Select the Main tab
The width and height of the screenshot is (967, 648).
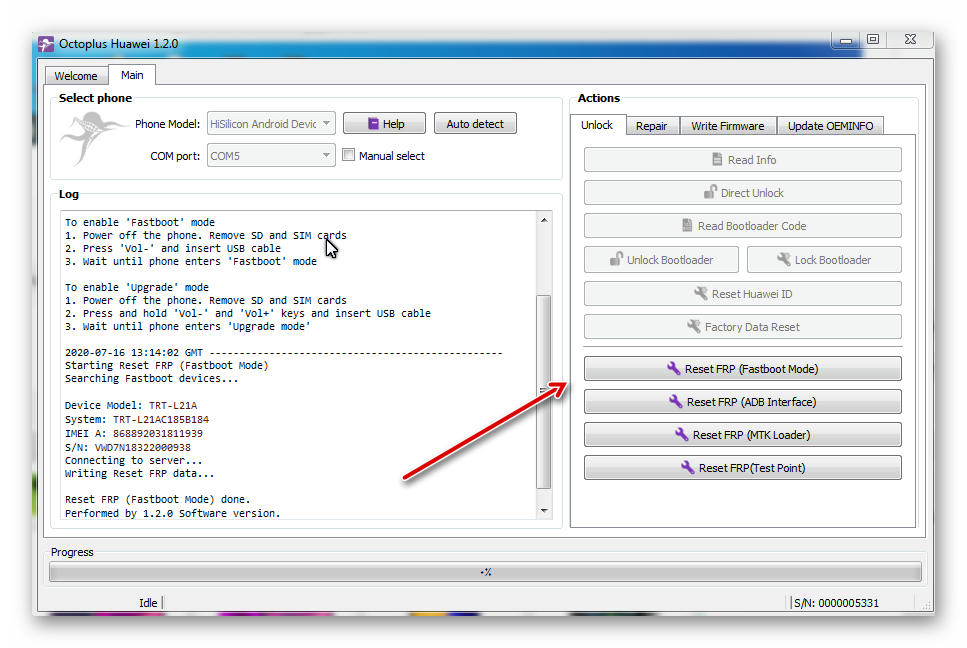[132, 75]
